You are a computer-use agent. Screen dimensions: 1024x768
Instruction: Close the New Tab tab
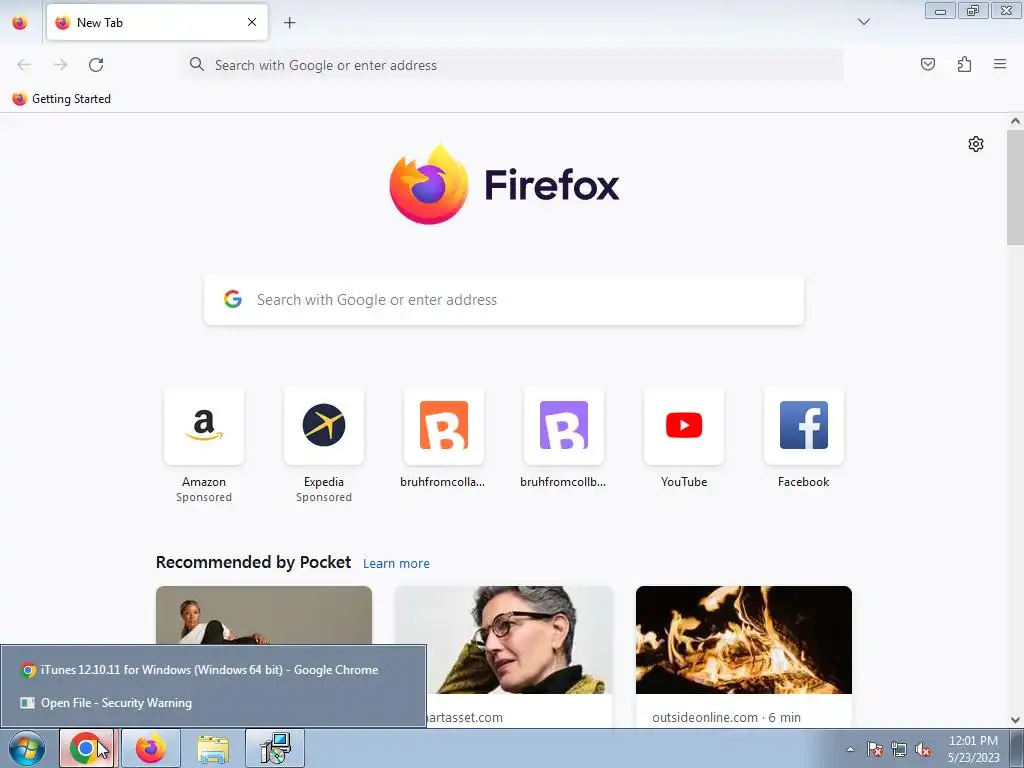252,22
